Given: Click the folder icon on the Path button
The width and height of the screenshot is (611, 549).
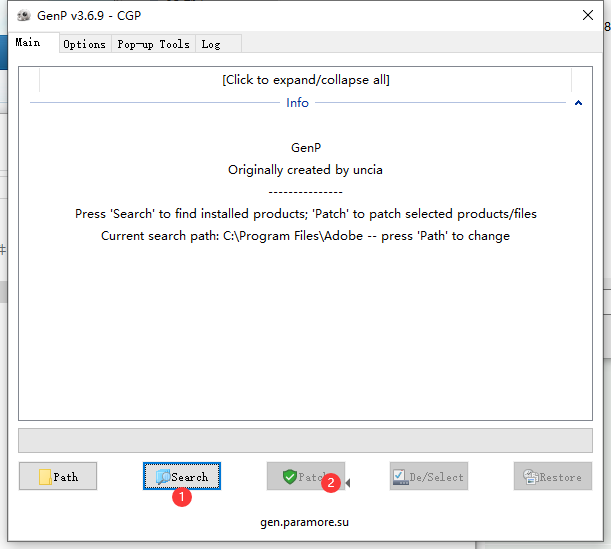Looking at the screenshot, I should point(45,477).
